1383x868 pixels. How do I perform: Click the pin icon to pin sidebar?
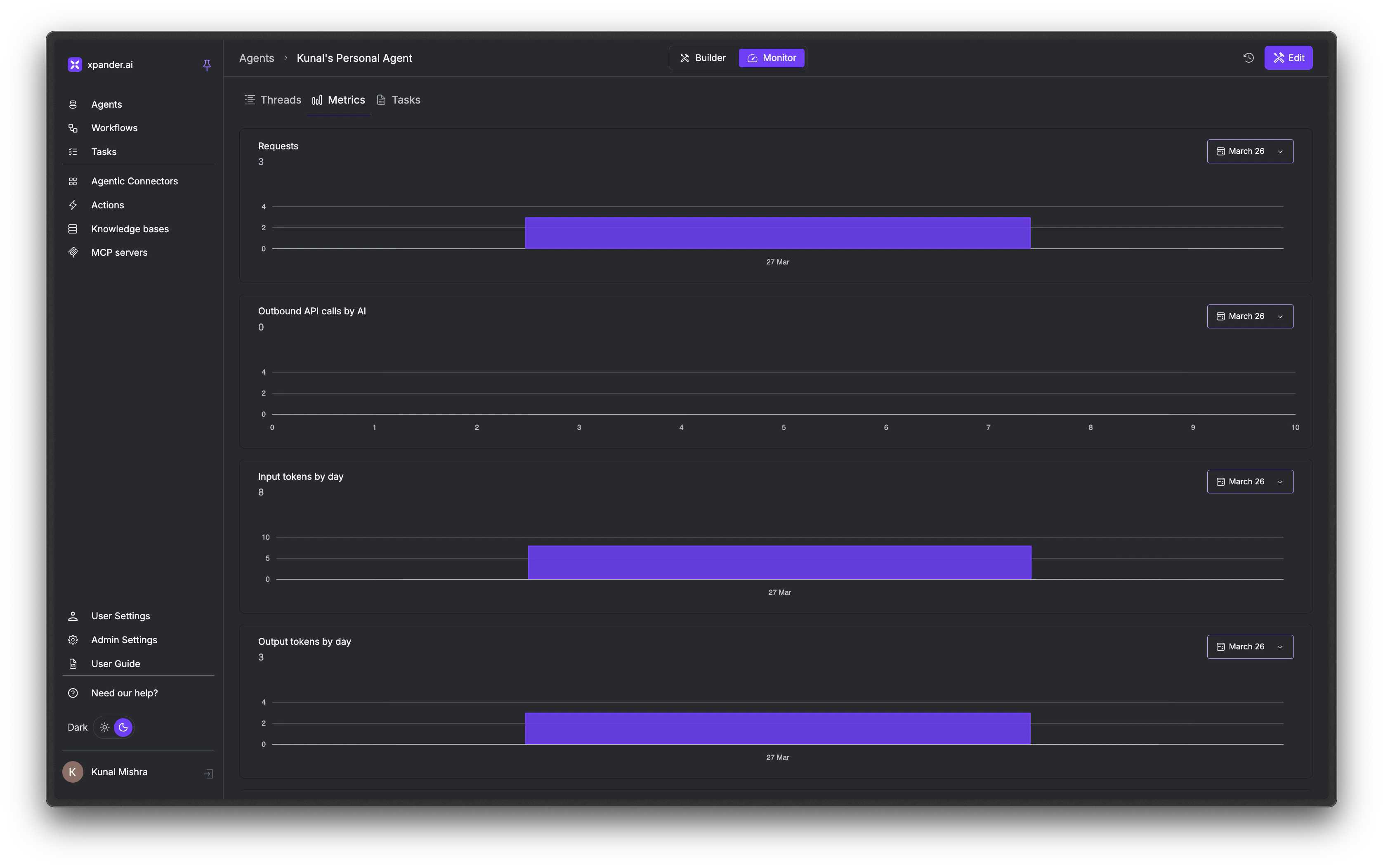point(207,65)
